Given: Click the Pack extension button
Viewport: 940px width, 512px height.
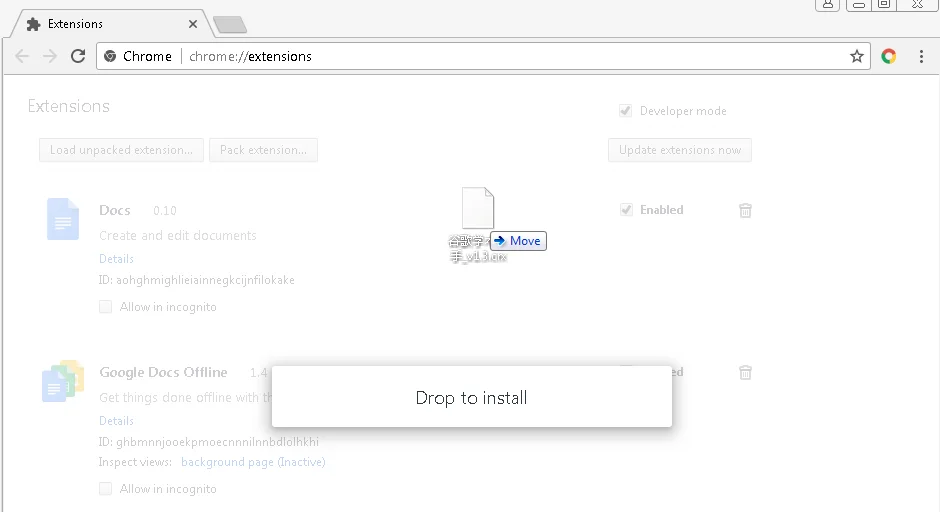Looking at the screenshot, I should [263, 150].
